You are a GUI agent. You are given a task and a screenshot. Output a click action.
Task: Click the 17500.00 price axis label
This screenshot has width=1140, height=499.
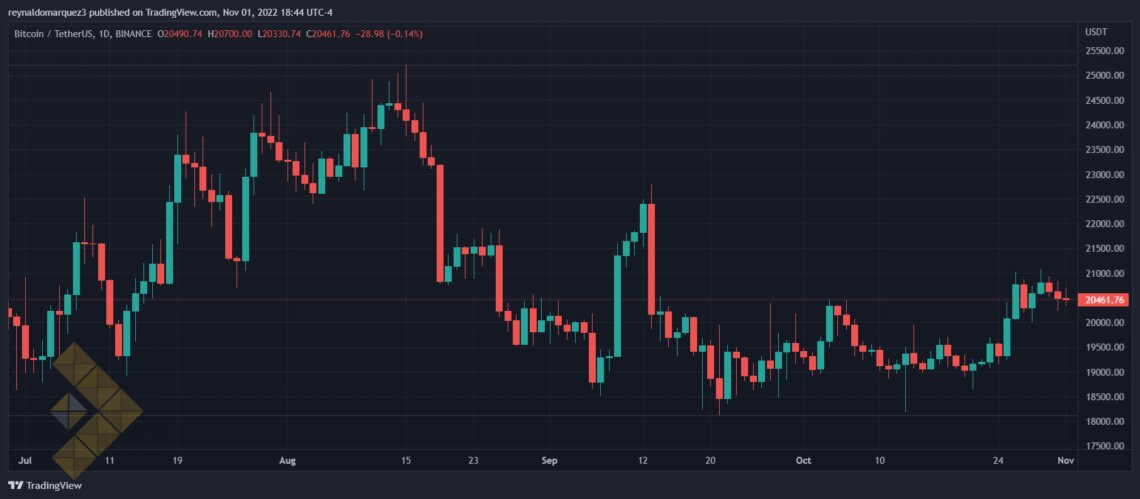point(1105,446)
